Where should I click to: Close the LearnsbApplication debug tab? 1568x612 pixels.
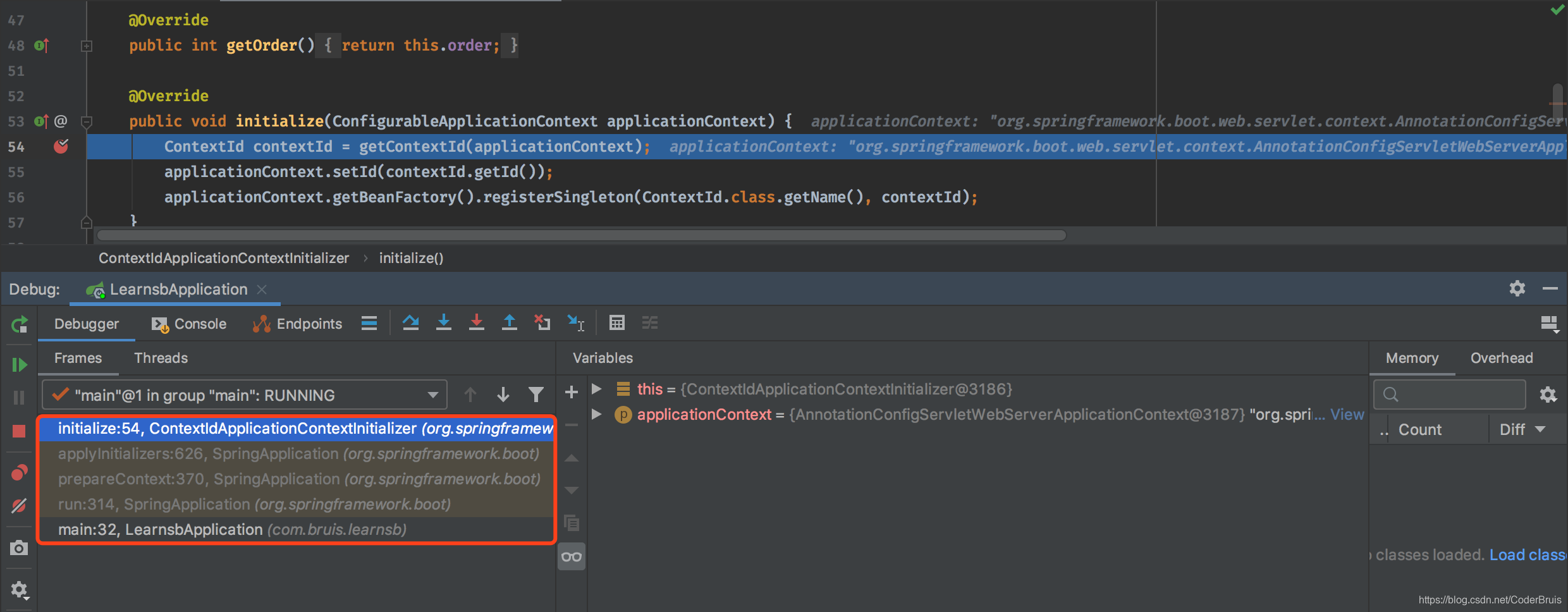point(262,290)
